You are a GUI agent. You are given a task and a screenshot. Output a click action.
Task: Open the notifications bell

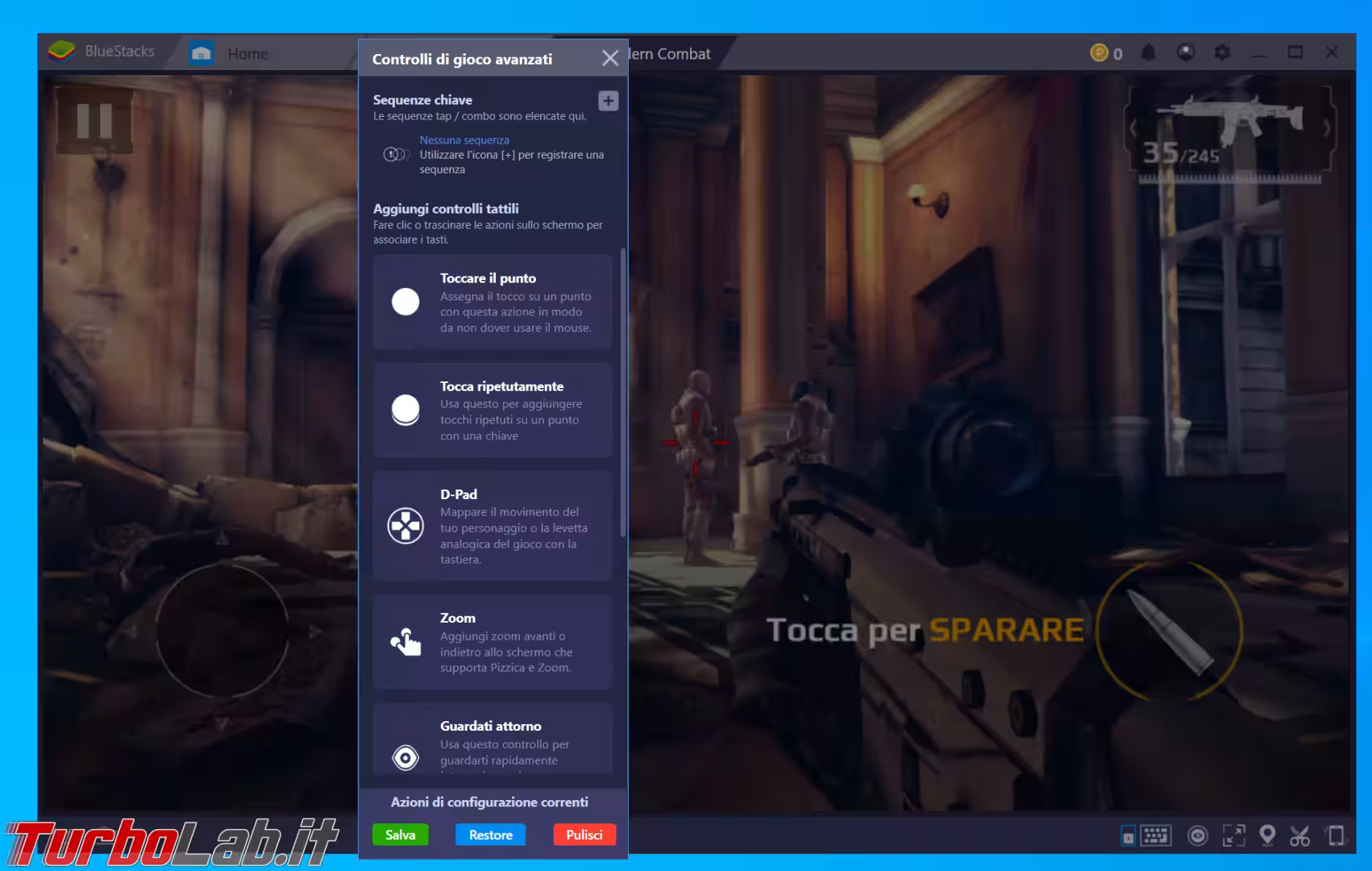pos(1148,53)
